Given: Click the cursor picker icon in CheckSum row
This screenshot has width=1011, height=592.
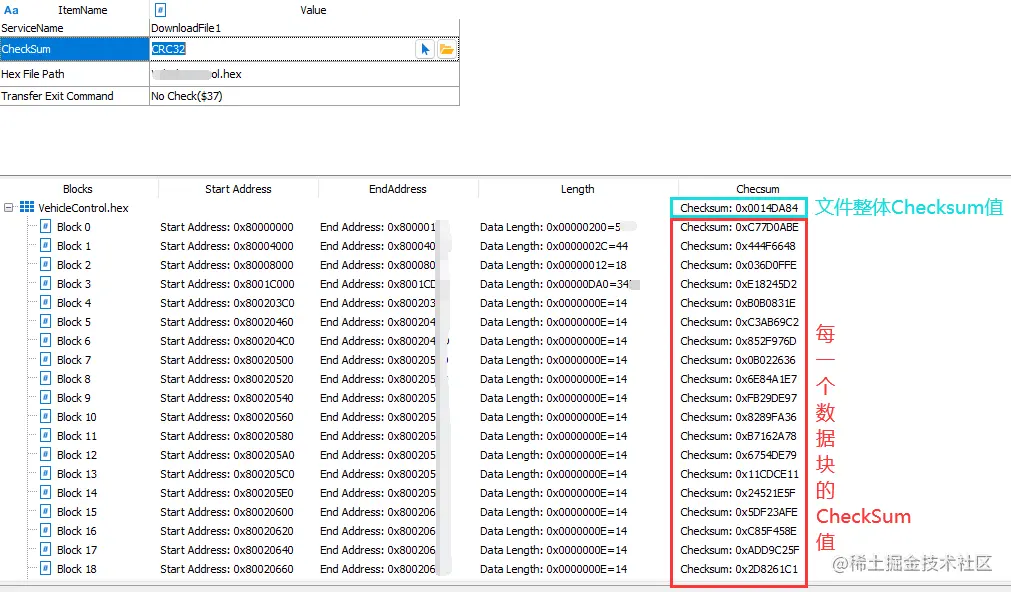Looking at the screenshot, I should pyautogui.click(x=425, y=49).
